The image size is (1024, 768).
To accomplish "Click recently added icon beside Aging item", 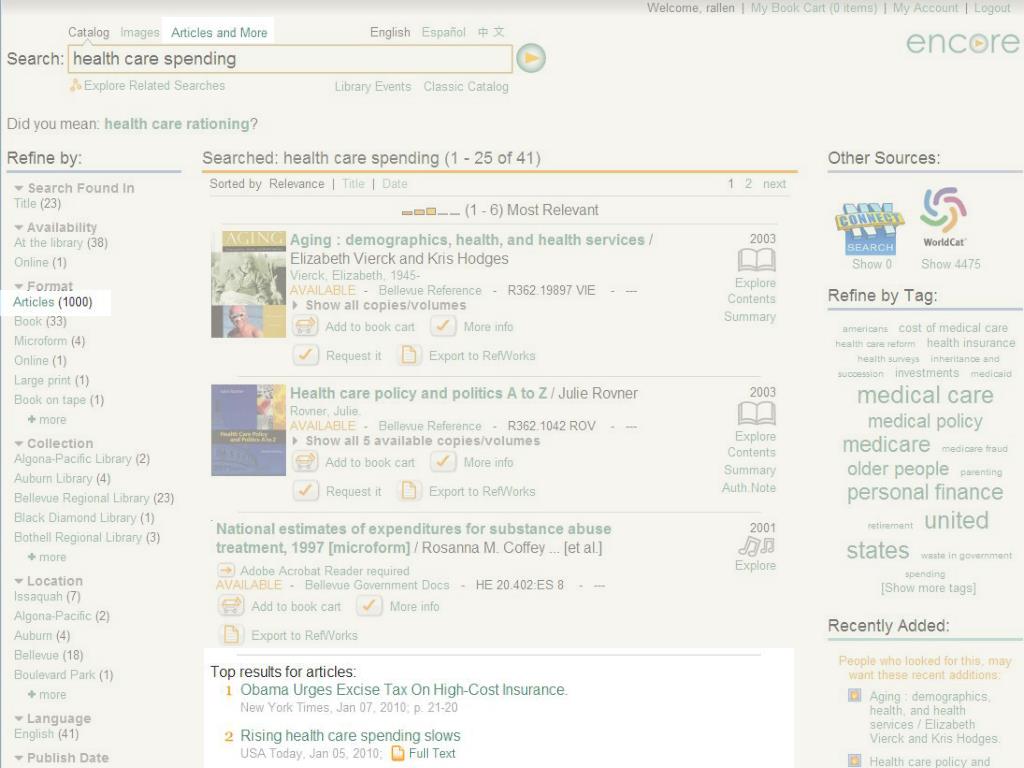I will coord(854,695).
